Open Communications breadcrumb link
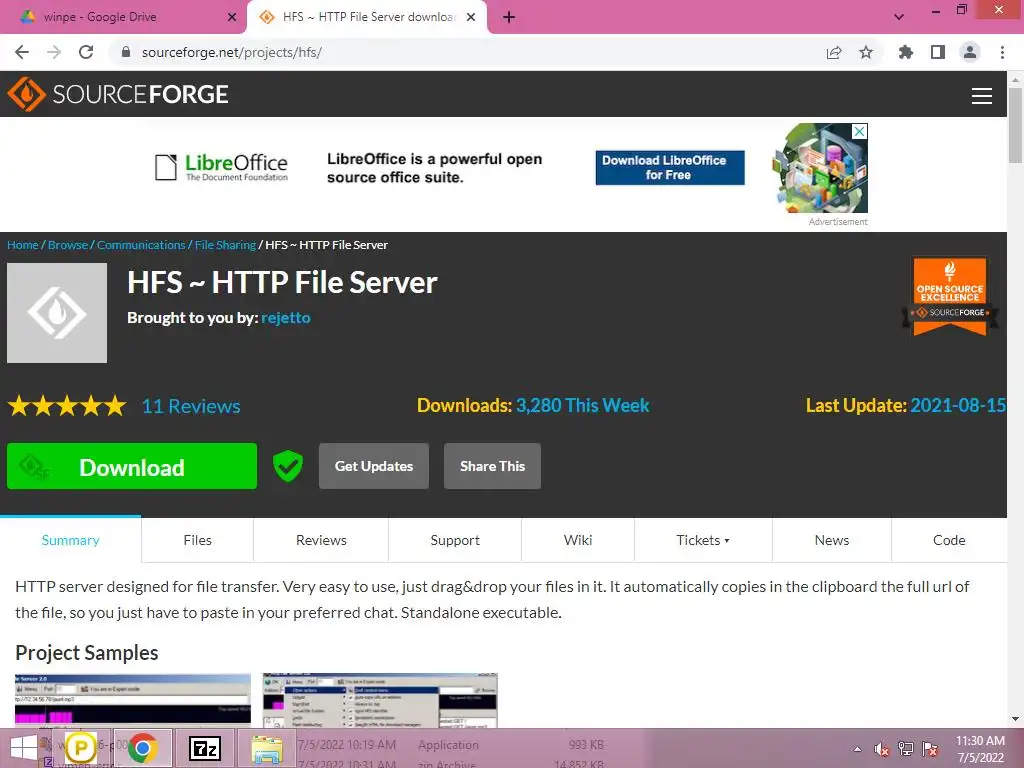The height and width of the screenshot is (768, 1024). click(141, 245)
